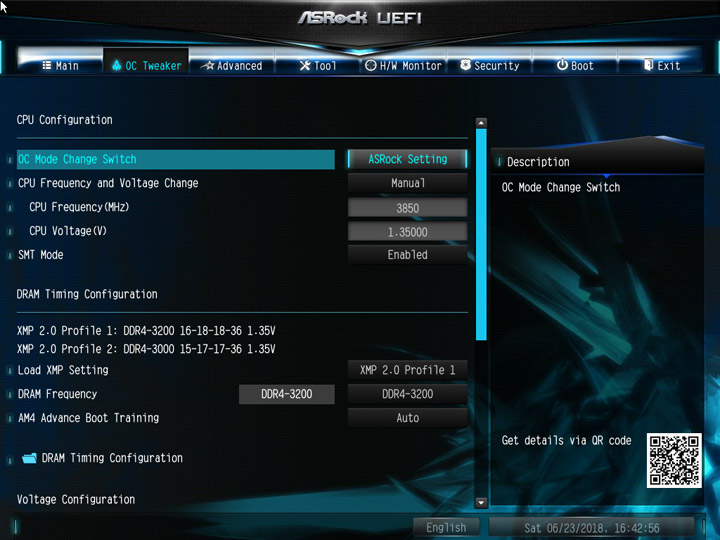The width and height of the screenshot is (720, 540).
Task: Click the OC Tweaker flame icon
Action: pos(117,65)
